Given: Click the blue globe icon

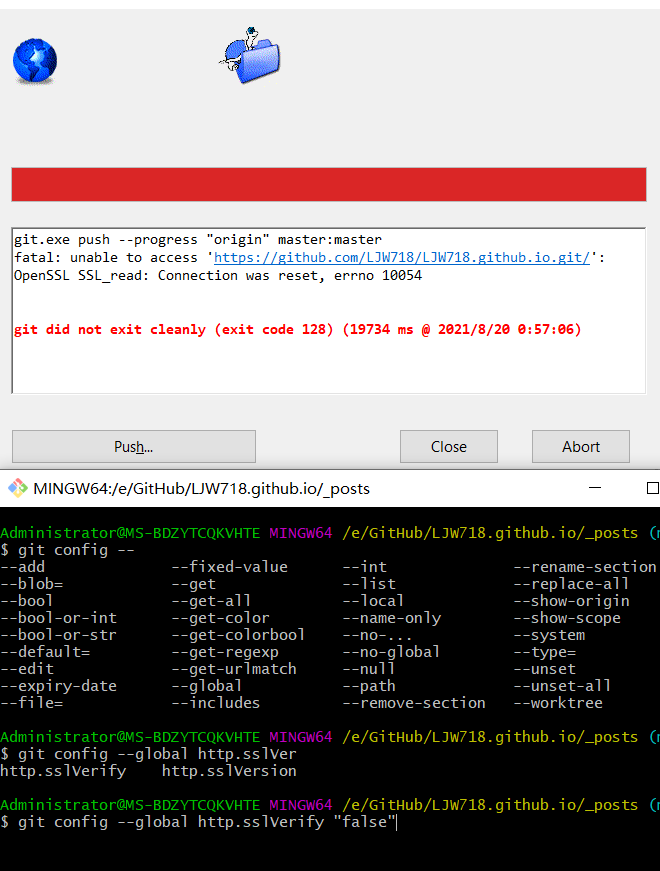Looking at the screenshot, I should tap(35, 61).
